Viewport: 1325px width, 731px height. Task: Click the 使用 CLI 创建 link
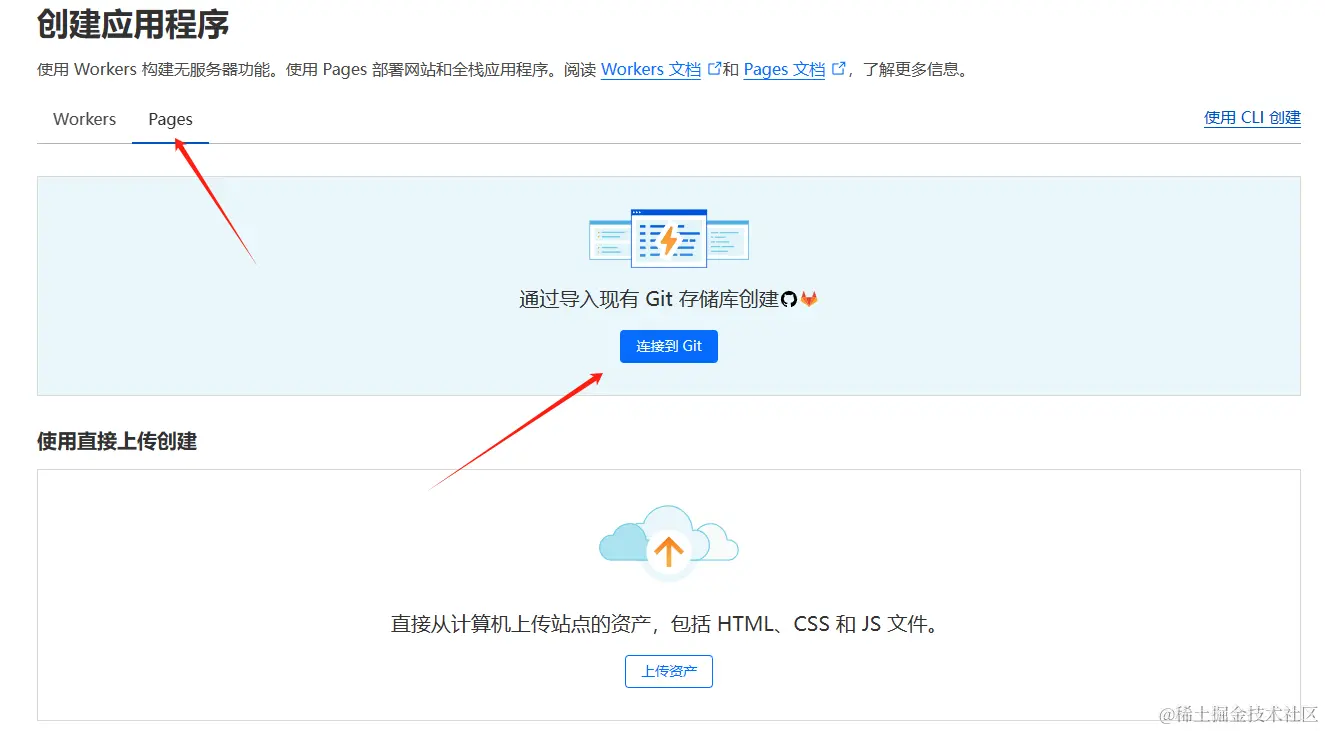pyautogui.click(x=1252, y=117)
